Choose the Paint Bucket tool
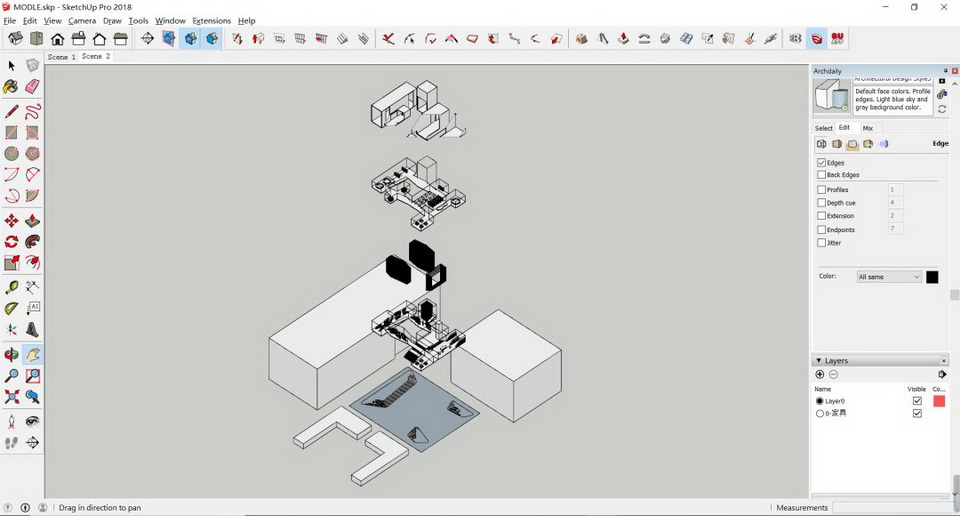960x516 pixels. click(x=11, y=87)
